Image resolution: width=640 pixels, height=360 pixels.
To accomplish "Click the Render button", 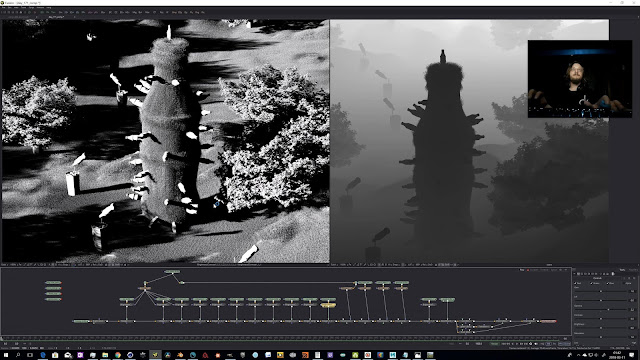I will 494,344.
